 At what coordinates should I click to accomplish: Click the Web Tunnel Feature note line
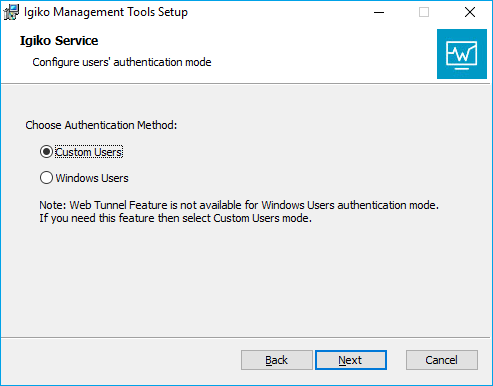tap(239, 205)
